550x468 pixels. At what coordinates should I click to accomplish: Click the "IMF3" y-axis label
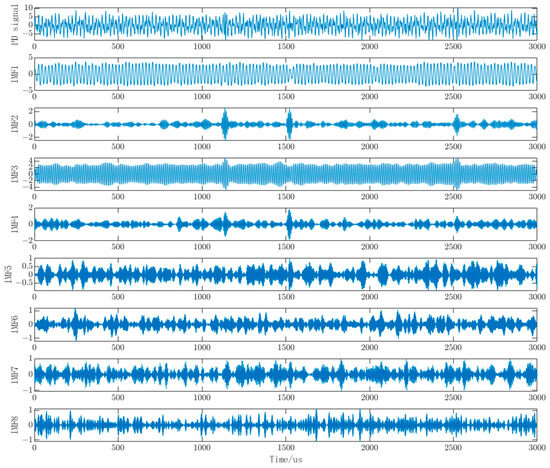15,174
